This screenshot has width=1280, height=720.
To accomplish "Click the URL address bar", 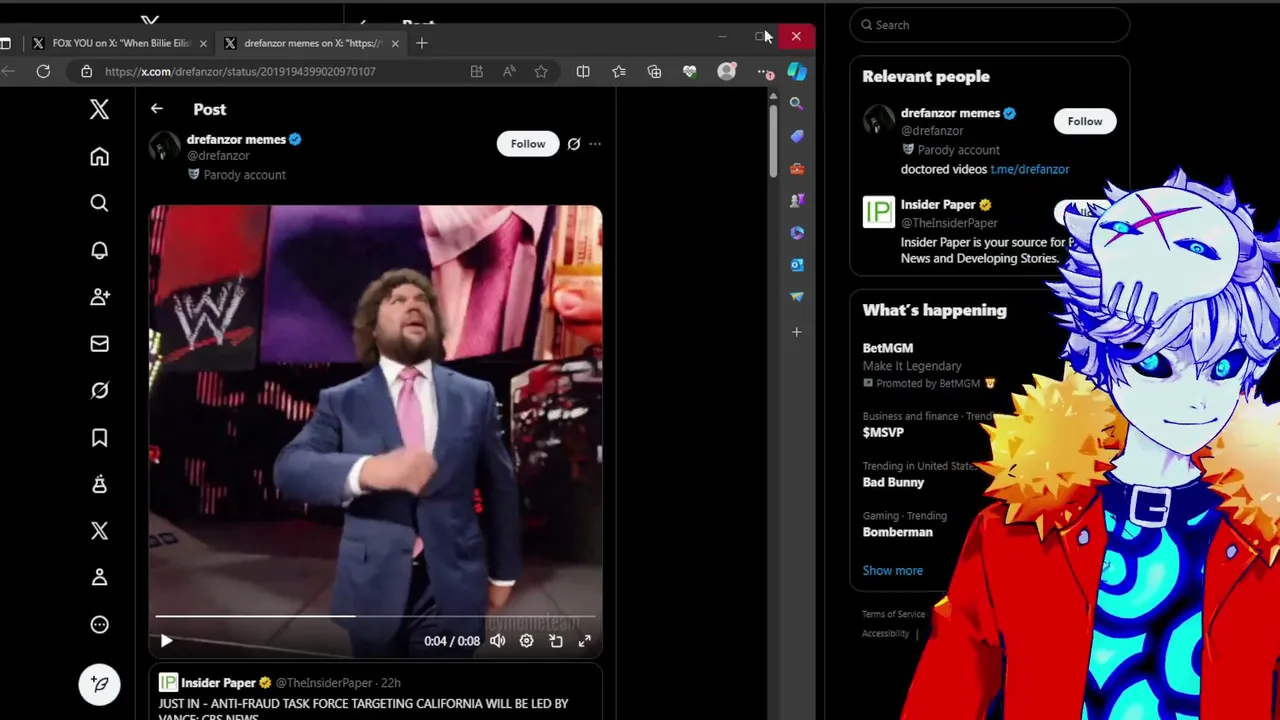I will click(x=270, y=71).
